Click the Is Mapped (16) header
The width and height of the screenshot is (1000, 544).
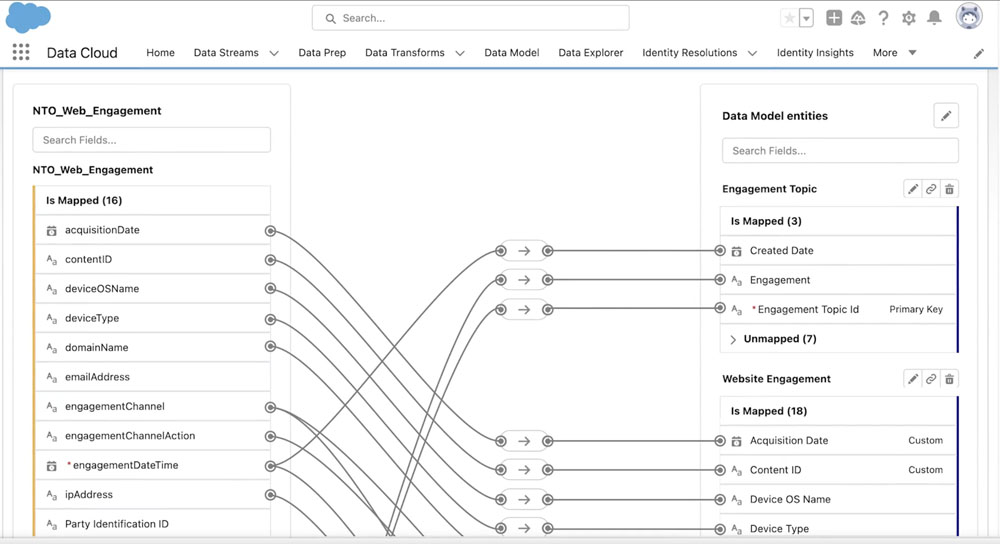tap(153, 200)
